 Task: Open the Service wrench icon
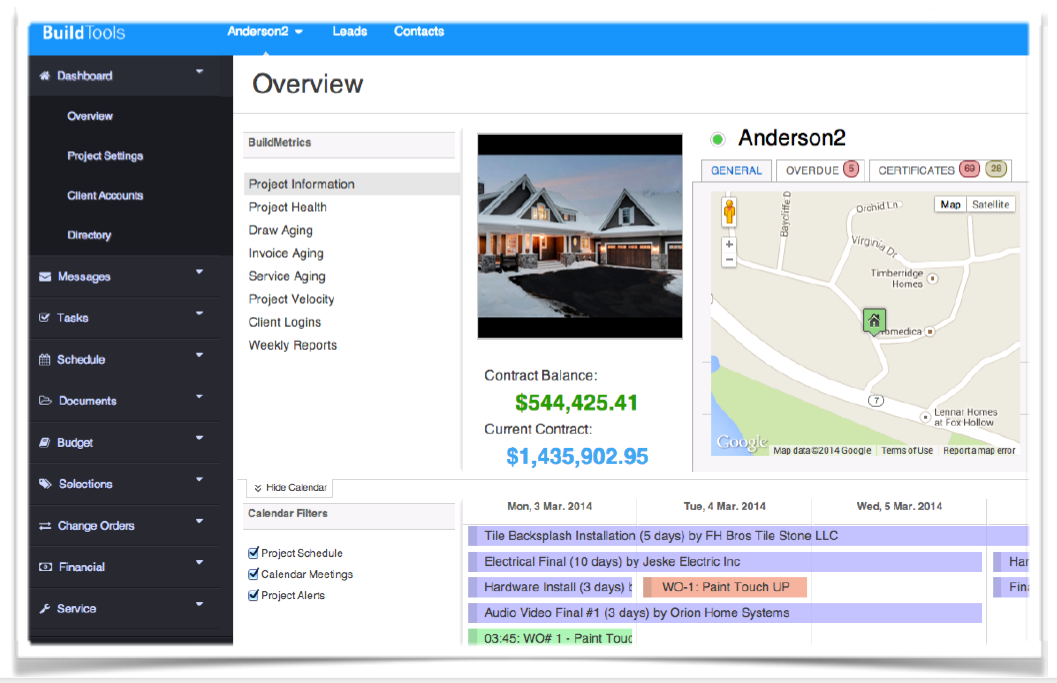click(43, 608)
